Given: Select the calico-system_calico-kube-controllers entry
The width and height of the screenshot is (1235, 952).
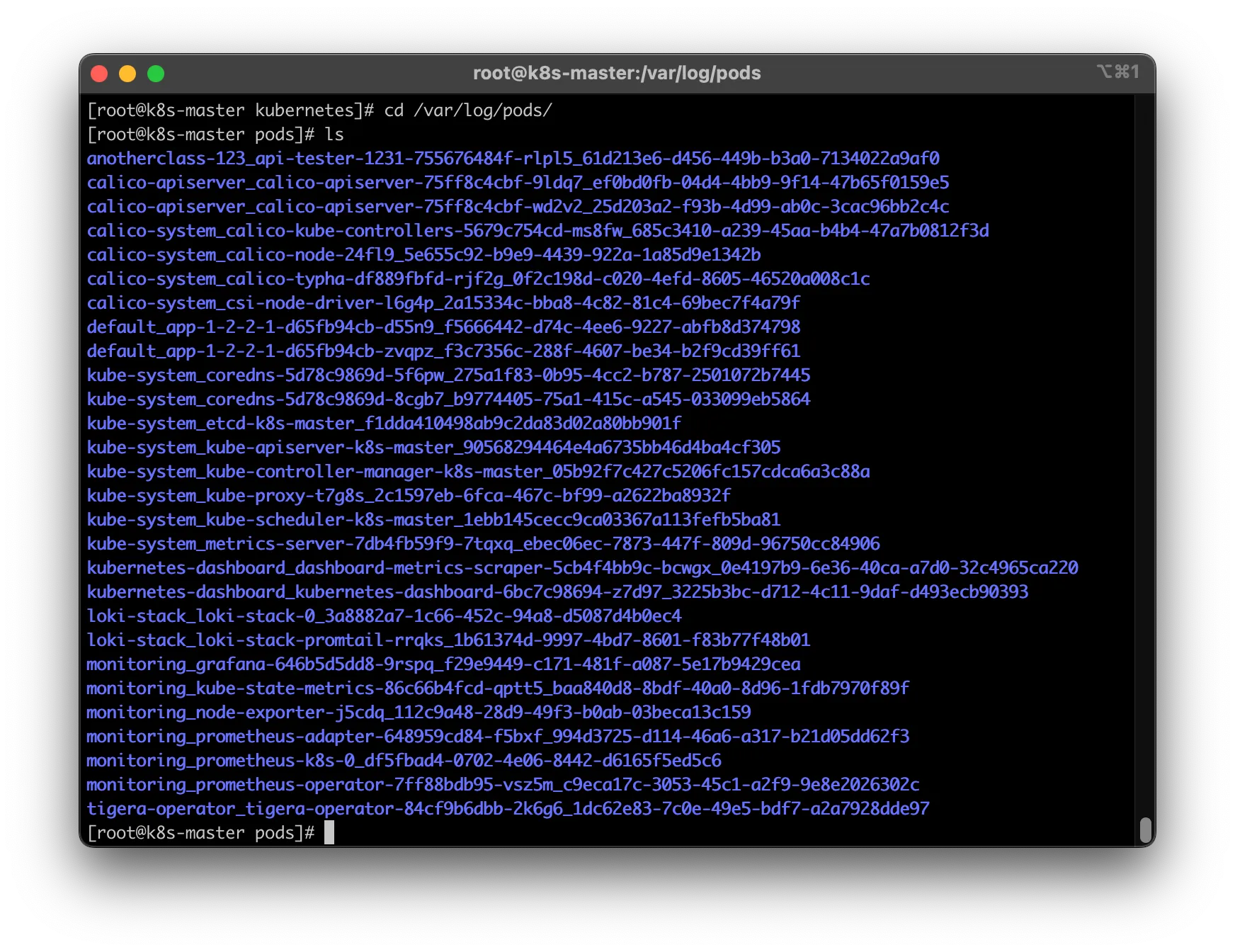Looking at the screenshot, I should point(538,231).
